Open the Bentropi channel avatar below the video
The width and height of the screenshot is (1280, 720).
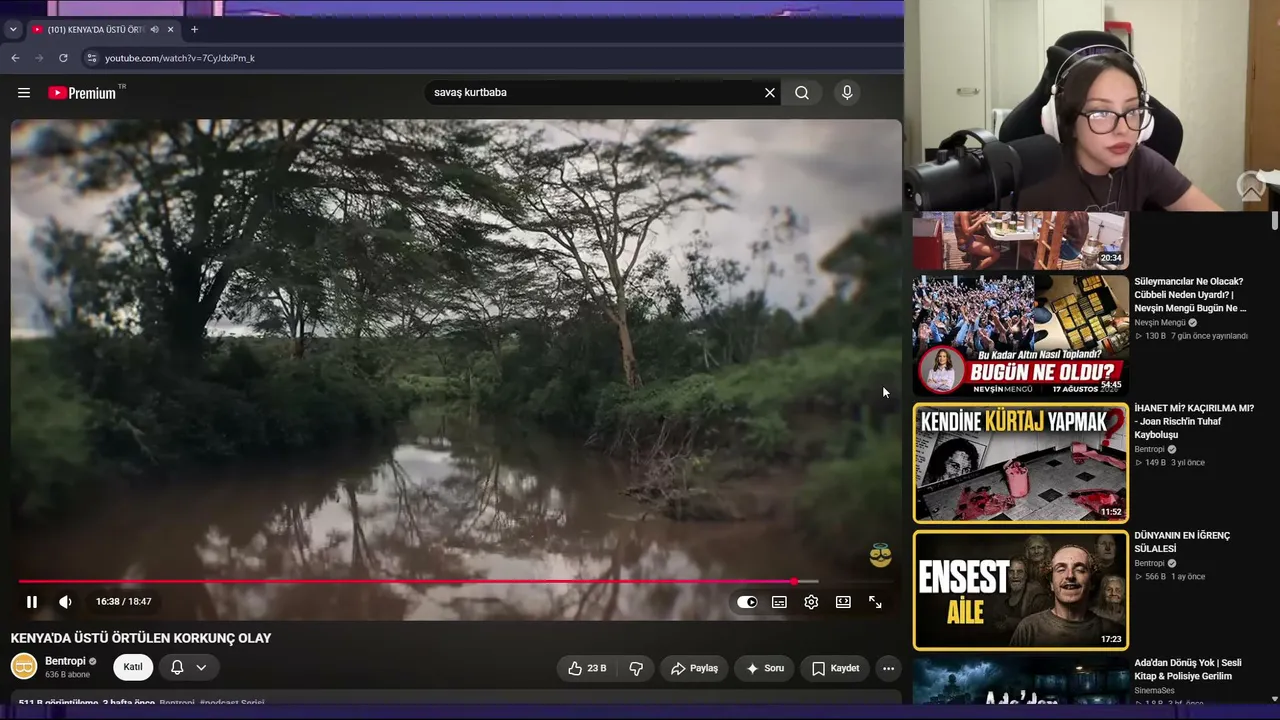pos(24,666)
